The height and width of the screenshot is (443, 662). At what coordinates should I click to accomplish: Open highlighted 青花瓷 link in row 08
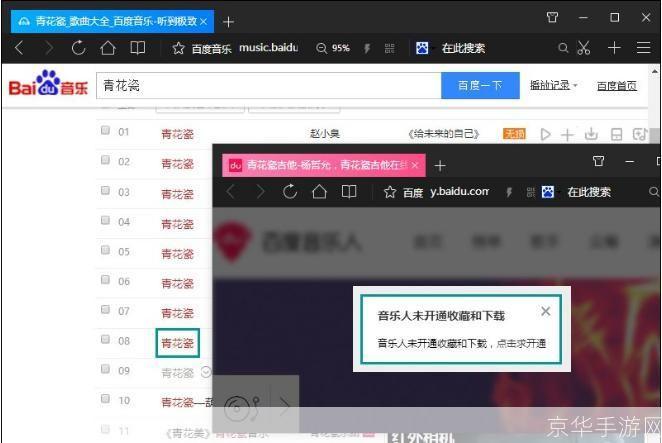(177, 343)
